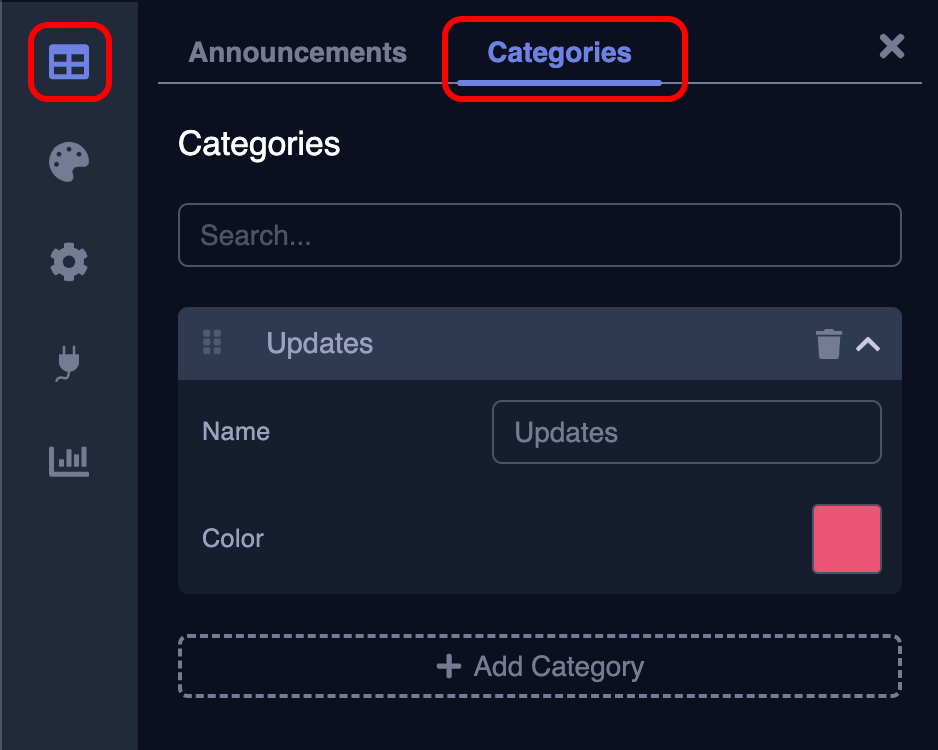
Task: Open the analytics bar chart icon
Action: (x=69, y=461)
